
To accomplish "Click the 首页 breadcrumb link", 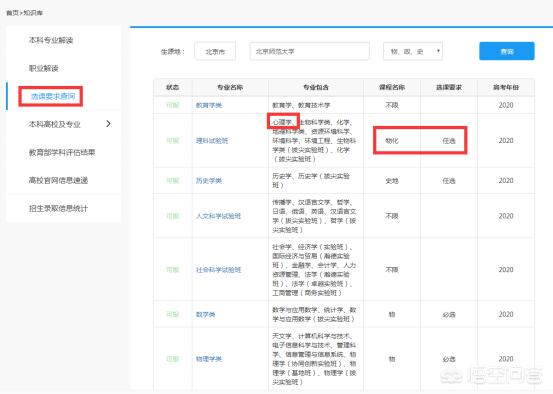I will click(x=12, y=13).
